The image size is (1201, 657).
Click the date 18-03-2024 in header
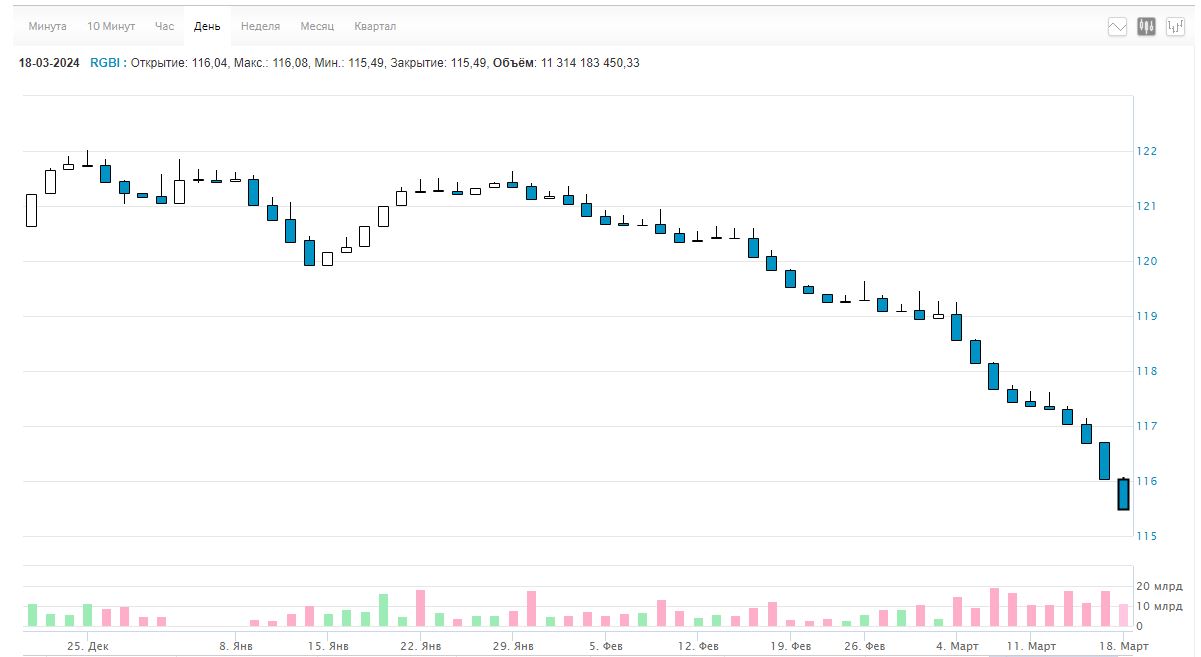pyautogui.click(x=49, y=63)
